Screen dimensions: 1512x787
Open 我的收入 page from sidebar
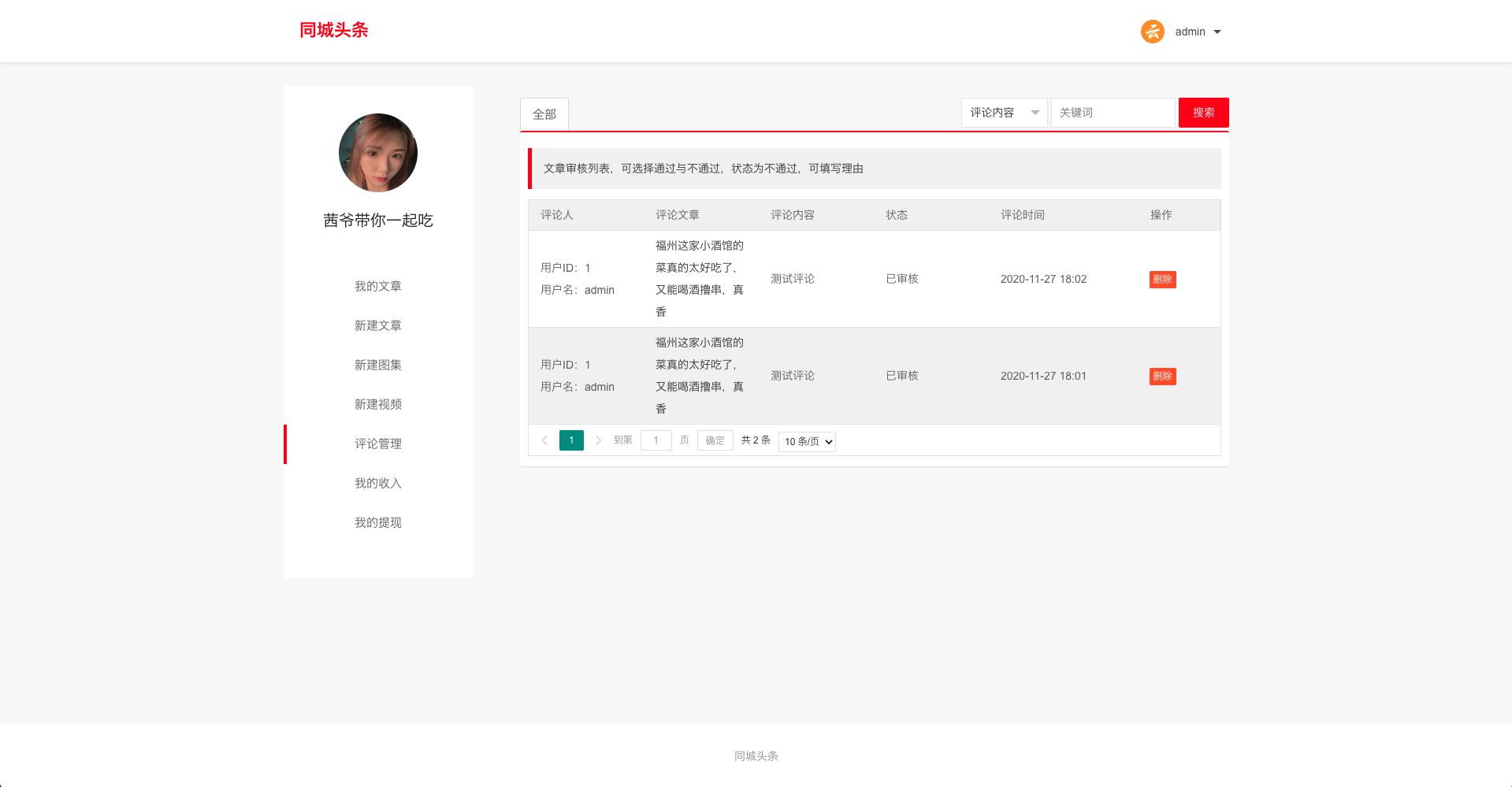[378, 483]
